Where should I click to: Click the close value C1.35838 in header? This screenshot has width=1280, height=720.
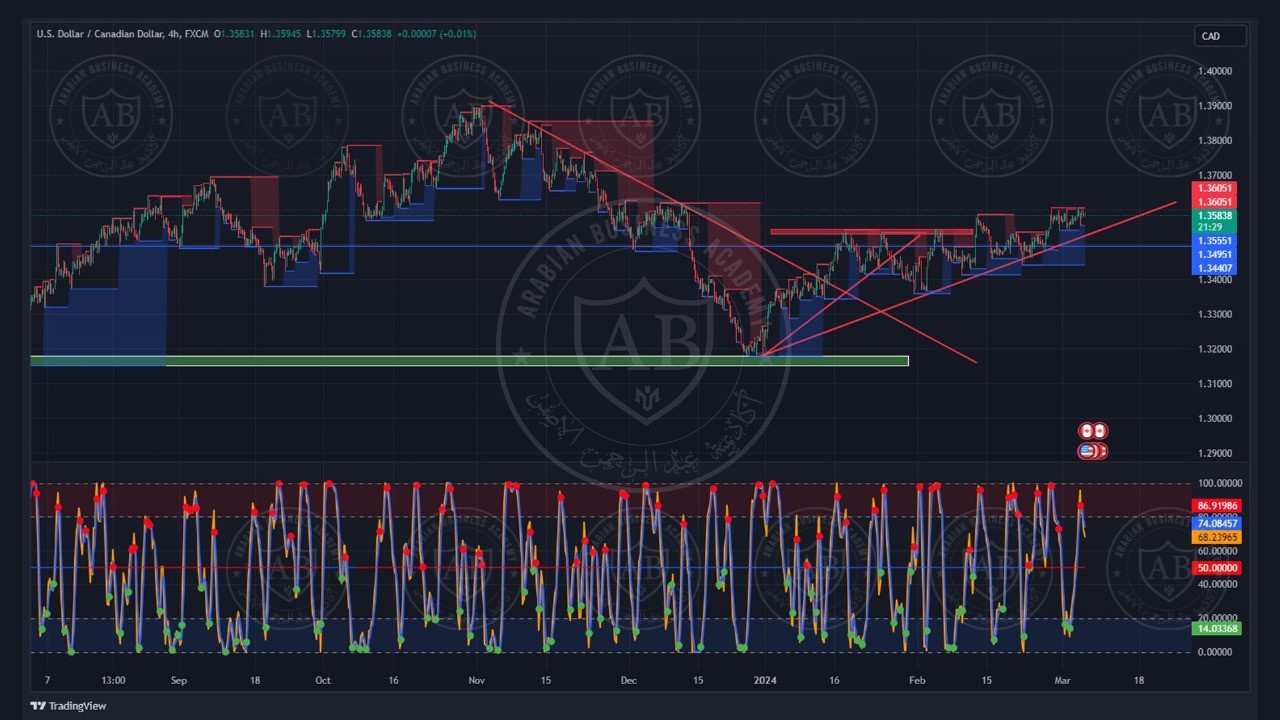[x=371, y=34]
